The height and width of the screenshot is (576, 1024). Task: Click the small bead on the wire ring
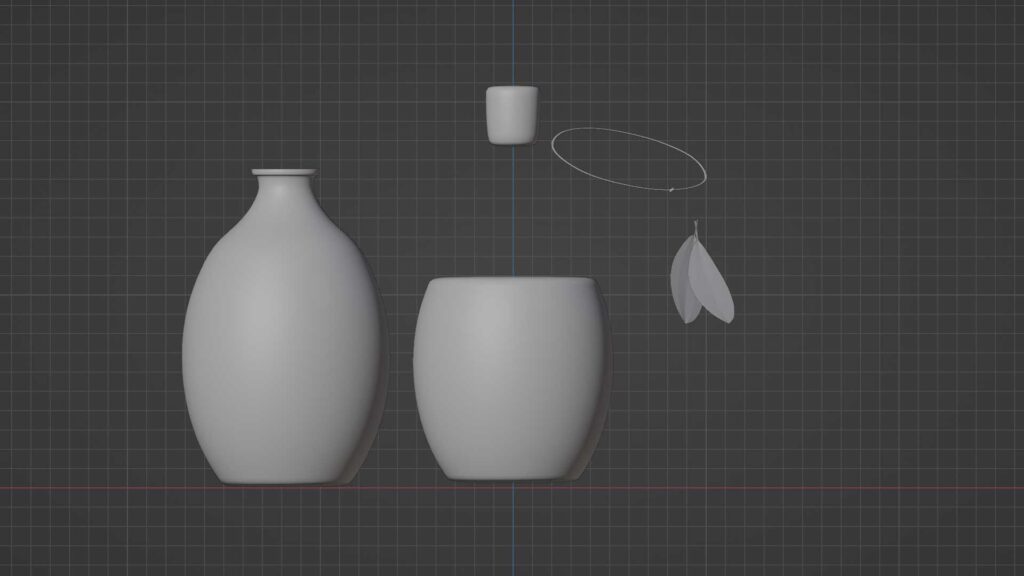[671, 189]
